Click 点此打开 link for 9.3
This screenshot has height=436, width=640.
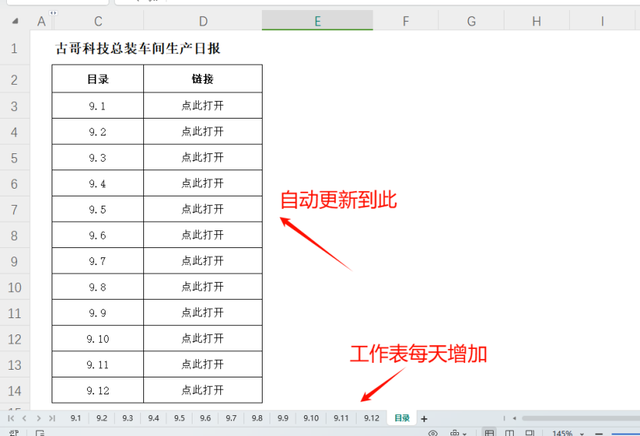(x=202, y=157)
